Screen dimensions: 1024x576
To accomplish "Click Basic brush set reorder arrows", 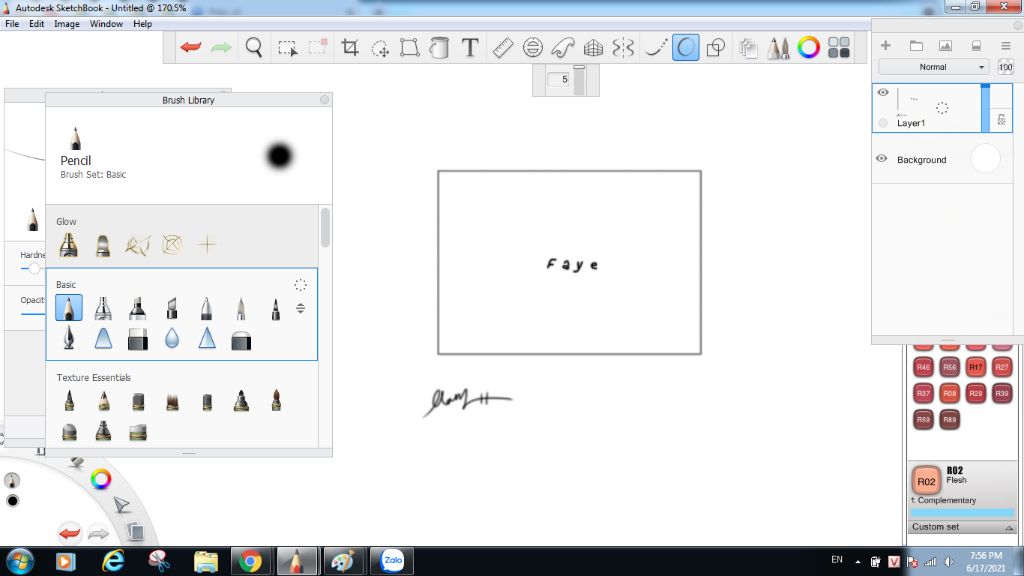I will point(300,308).
